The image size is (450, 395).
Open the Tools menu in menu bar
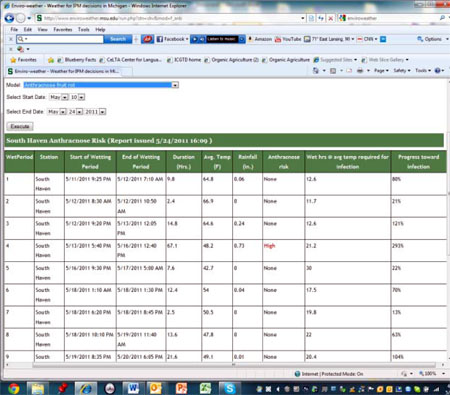[x=84, y=29]
